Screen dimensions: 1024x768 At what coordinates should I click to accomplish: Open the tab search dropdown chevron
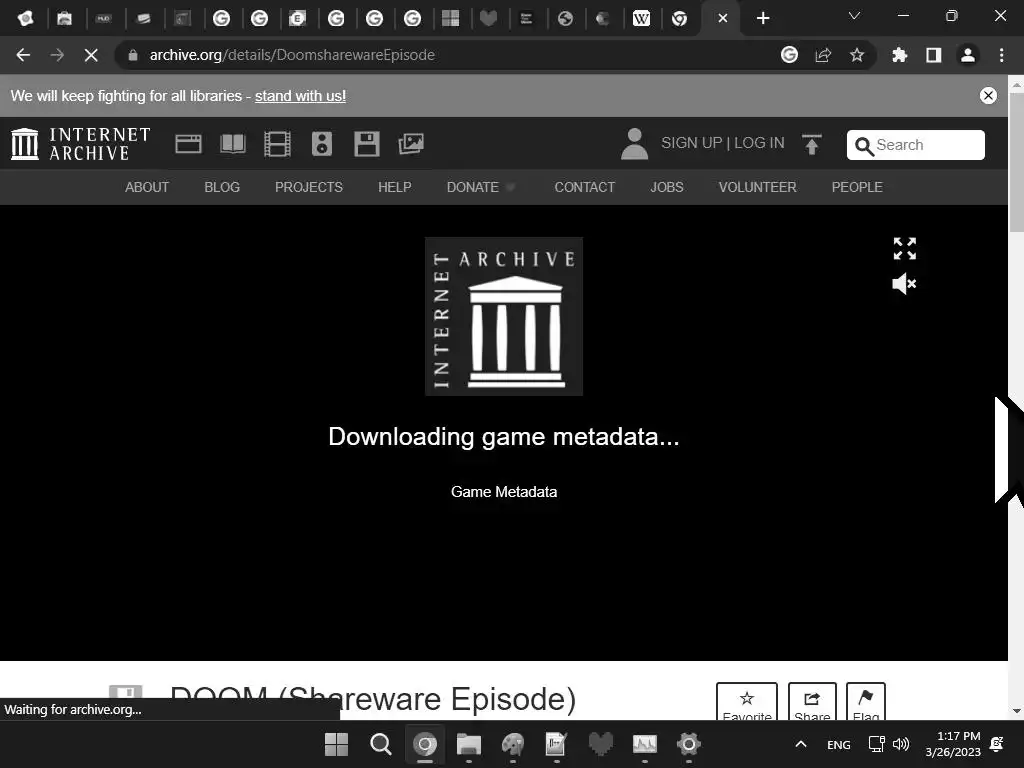pyautogui.click(x=854, y=16)
